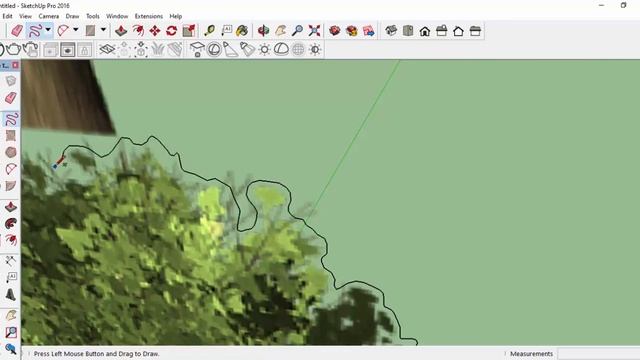The height and width of the screenshot is (360, 640).
Task: Select the Sandbox Add Detail tool
Action: pyautogui.click(x=175, y=49)
